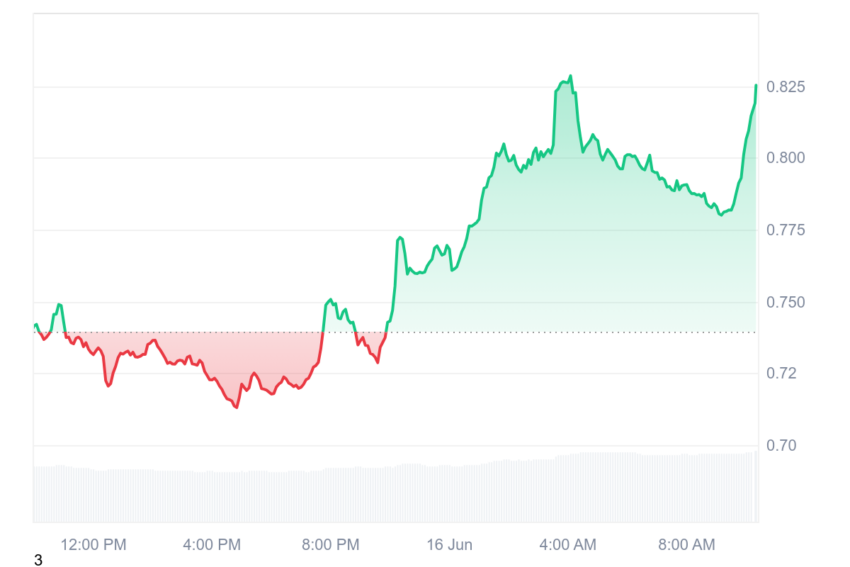Click the highest green peak near 4:00 AM
Viewport: 850px width, 567px height.
[570, 76]
